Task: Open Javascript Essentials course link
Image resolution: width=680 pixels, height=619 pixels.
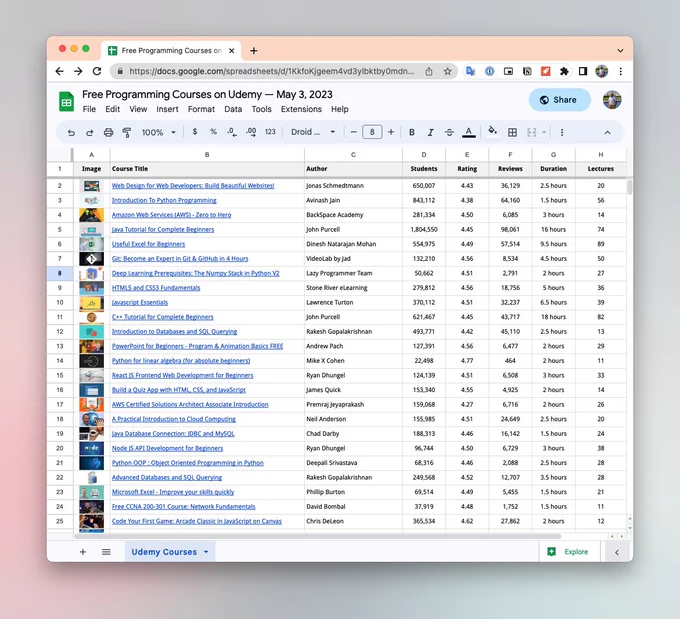Action: point(140,302)
